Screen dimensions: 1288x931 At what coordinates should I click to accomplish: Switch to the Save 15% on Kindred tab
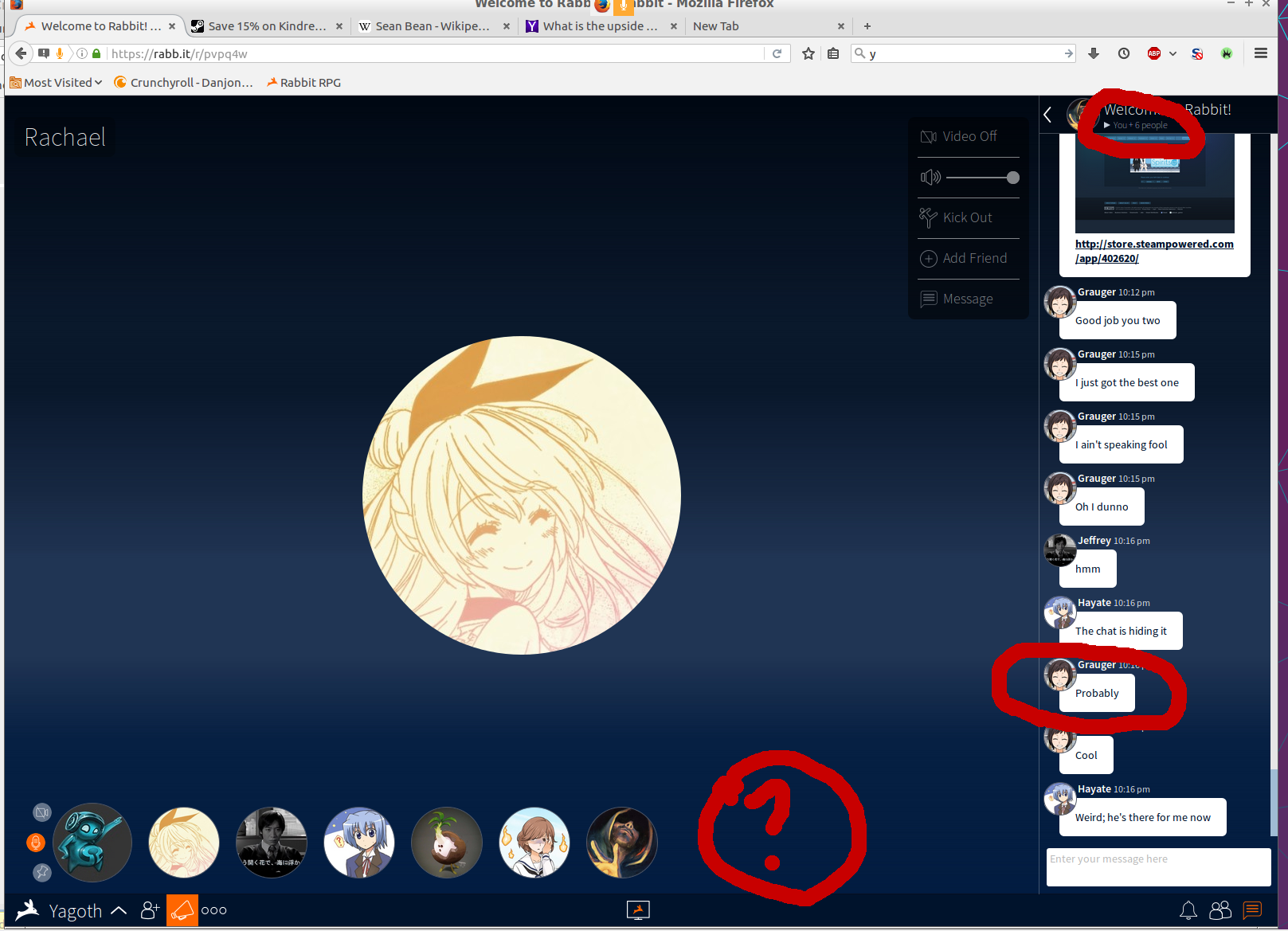tap(267, 26)
